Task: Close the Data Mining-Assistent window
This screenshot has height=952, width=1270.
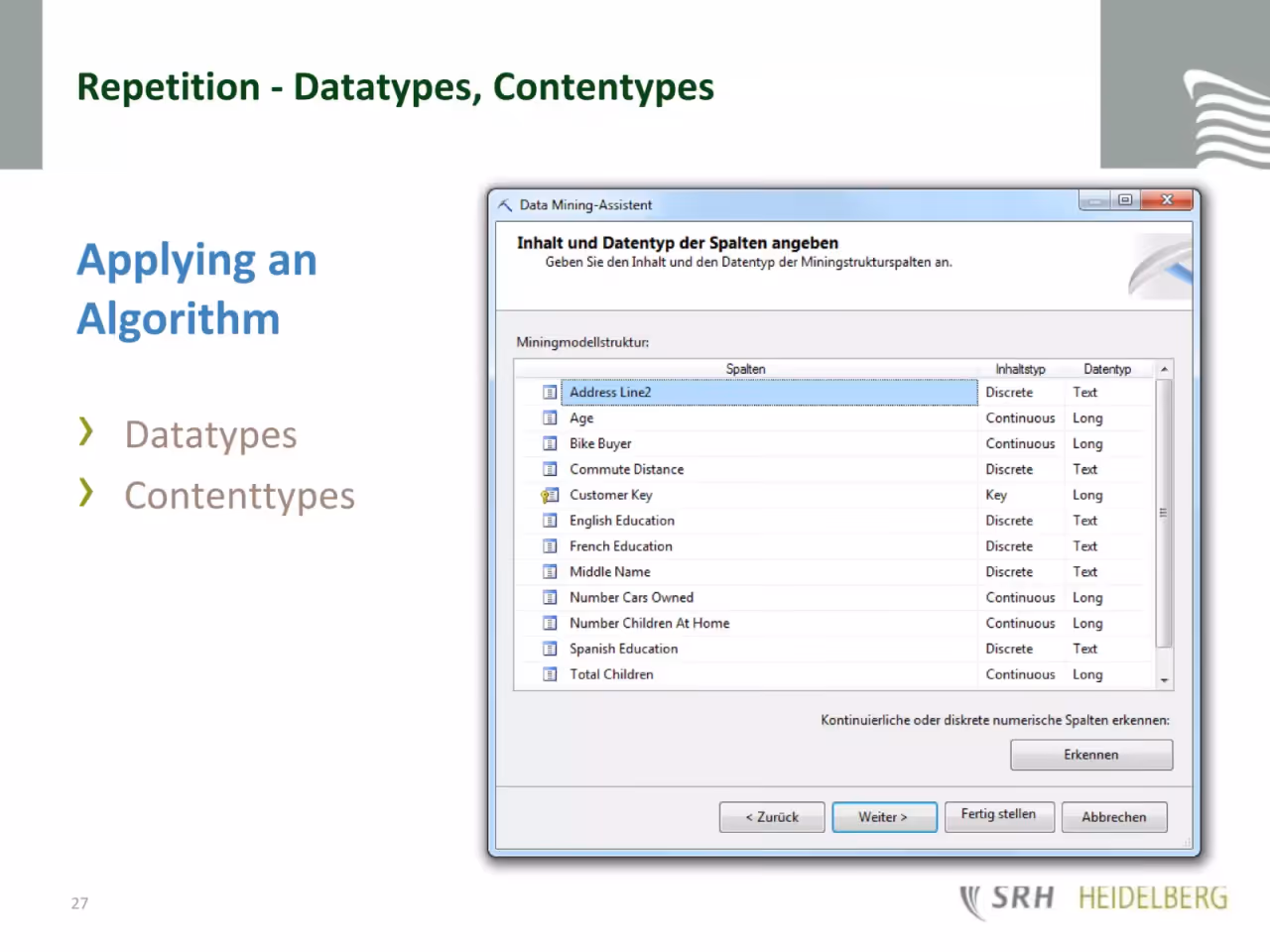Action: (x=1167, y=200)
